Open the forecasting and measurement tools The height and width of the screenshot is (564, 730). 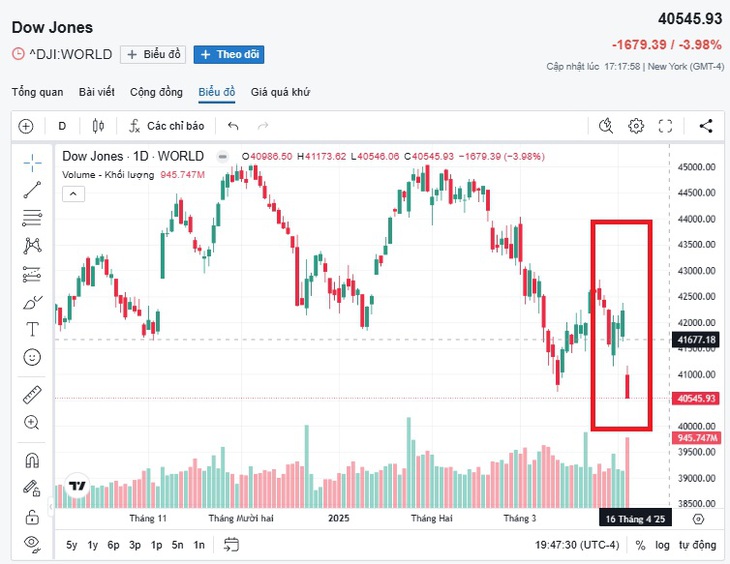pos(32,274)
